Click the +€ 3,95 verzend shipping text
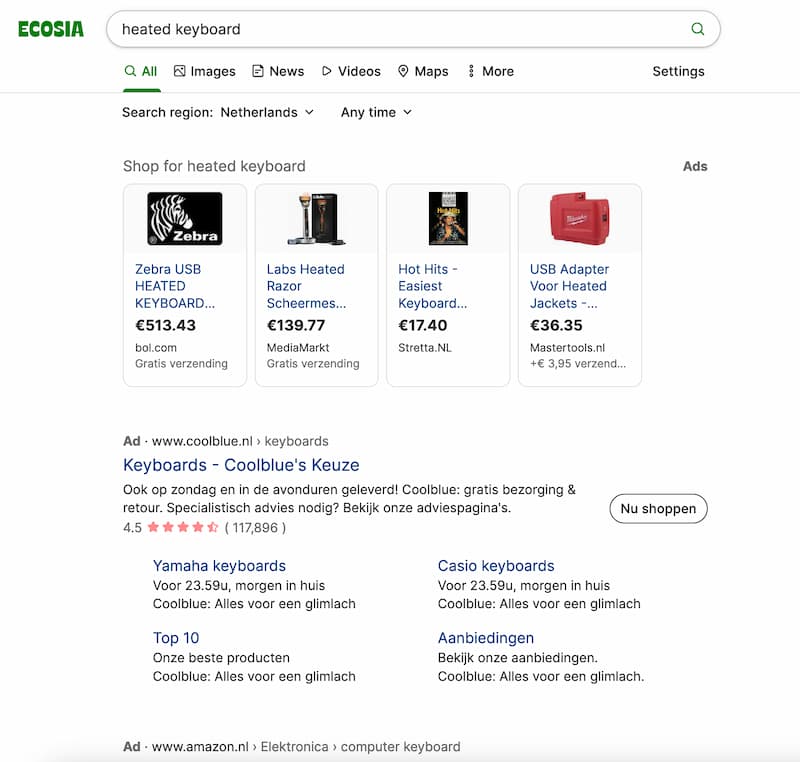The image size is (800, 762). pyautogui.click(x=578, y=364)
